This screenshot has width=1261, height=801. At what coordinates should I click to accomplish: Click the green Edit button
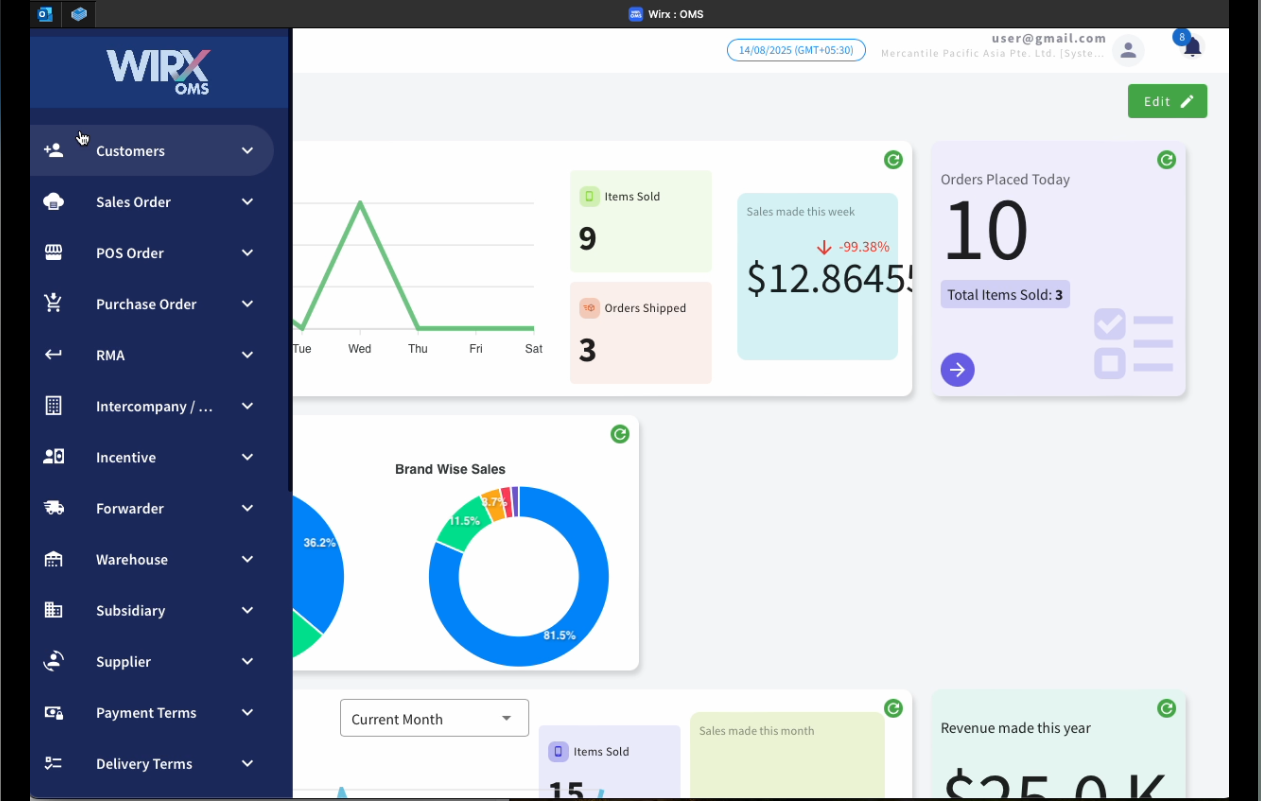pos(1167,101)
